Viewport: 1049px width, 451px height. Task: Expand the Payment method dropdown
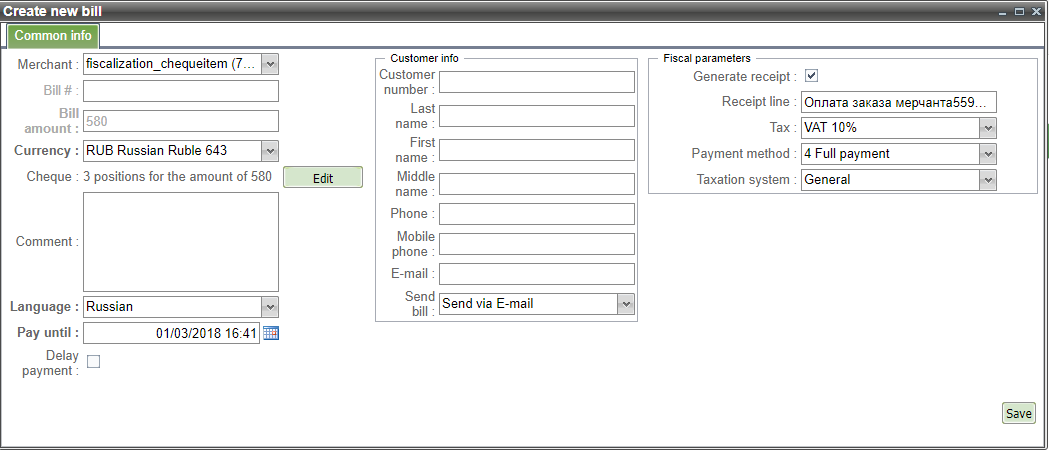pos(988,154)
